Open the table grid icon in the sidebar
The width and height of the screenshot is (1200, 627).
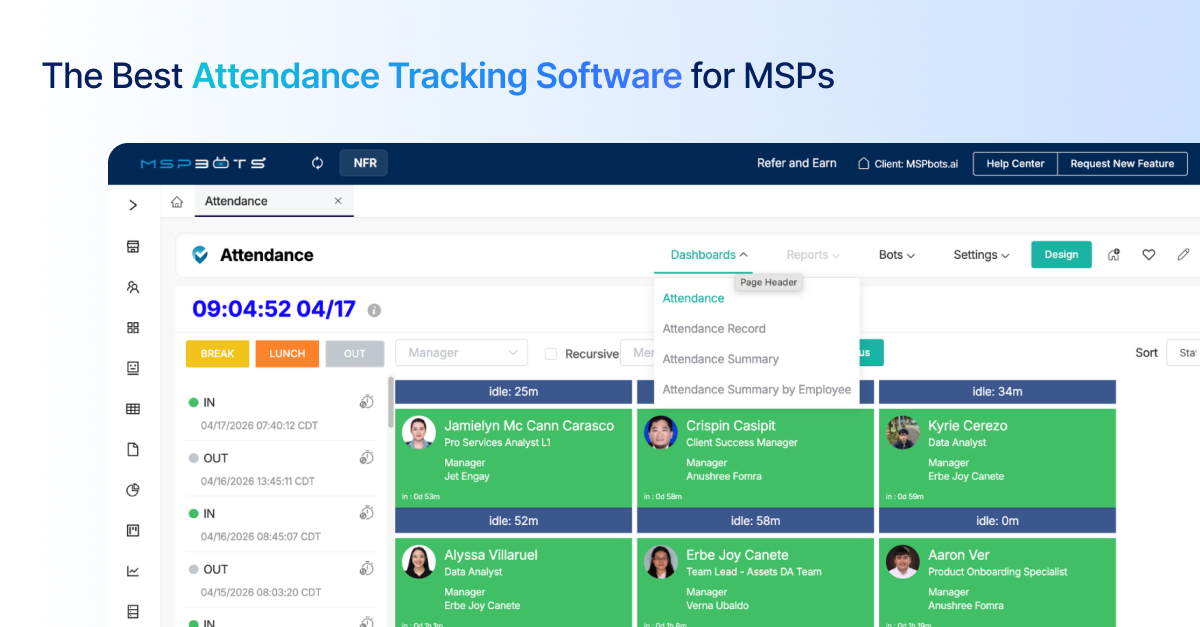pos(133,409)
